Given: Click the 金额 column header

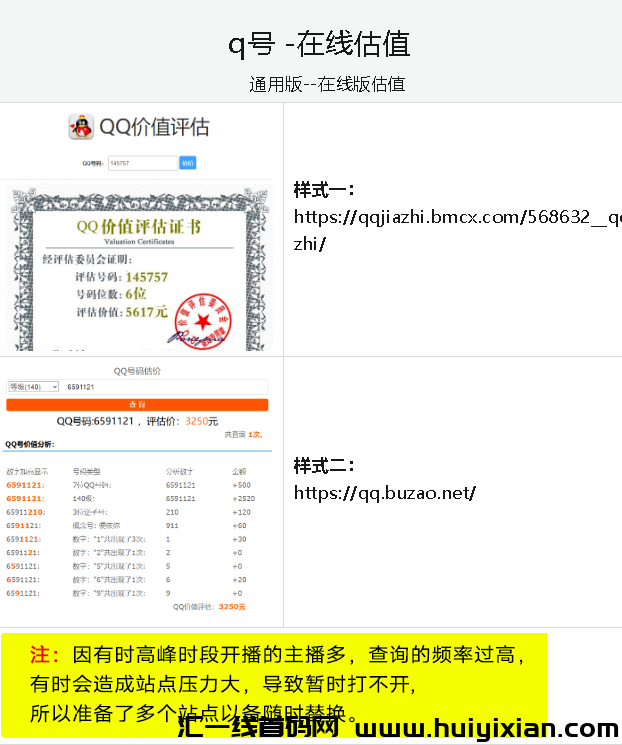Looking at the screenshot, I should click(x=239, y=471).
